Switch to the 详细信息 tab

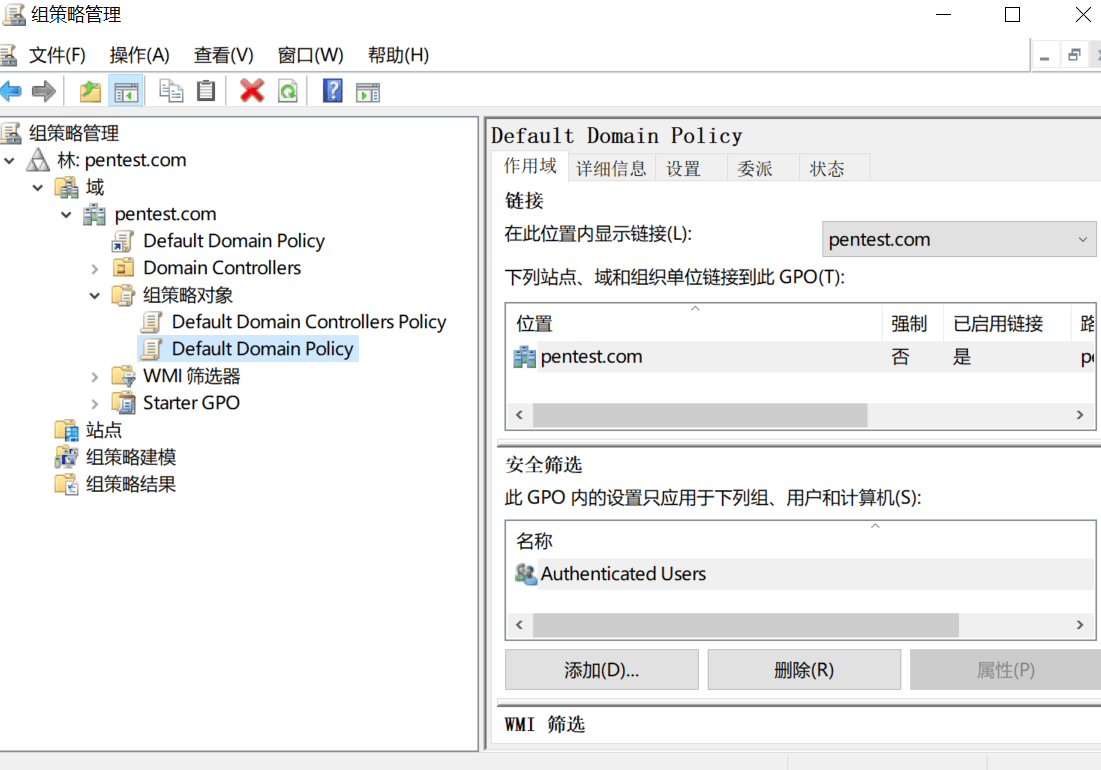pos(611,169)
